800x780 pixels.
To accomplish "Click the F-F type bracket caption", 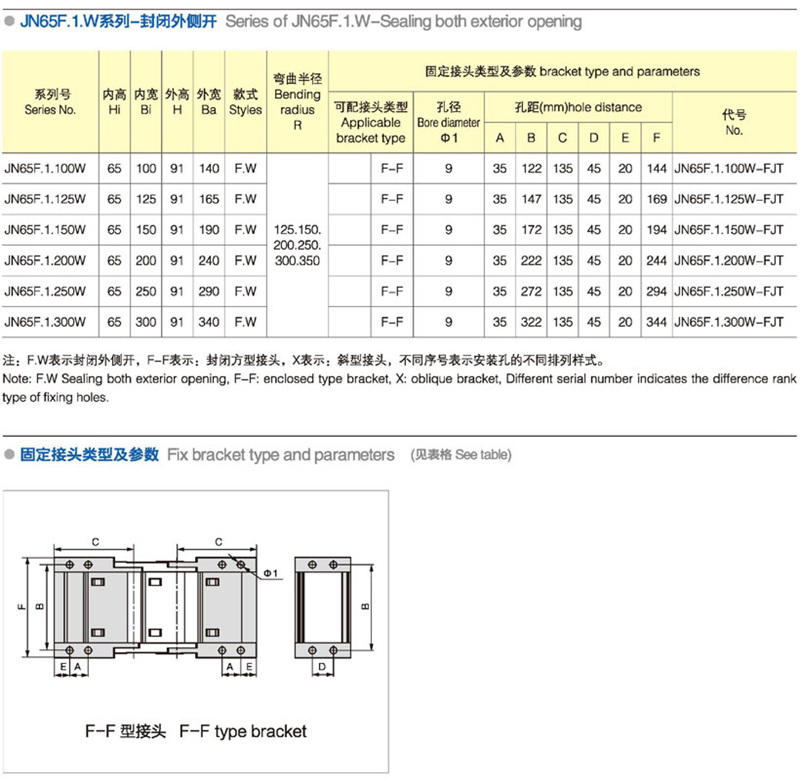I will pos(195,731).
